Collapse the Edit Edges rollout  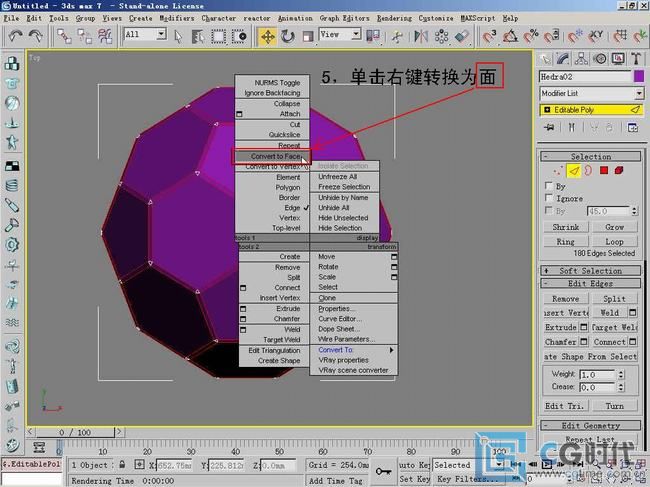coord(591,283)
